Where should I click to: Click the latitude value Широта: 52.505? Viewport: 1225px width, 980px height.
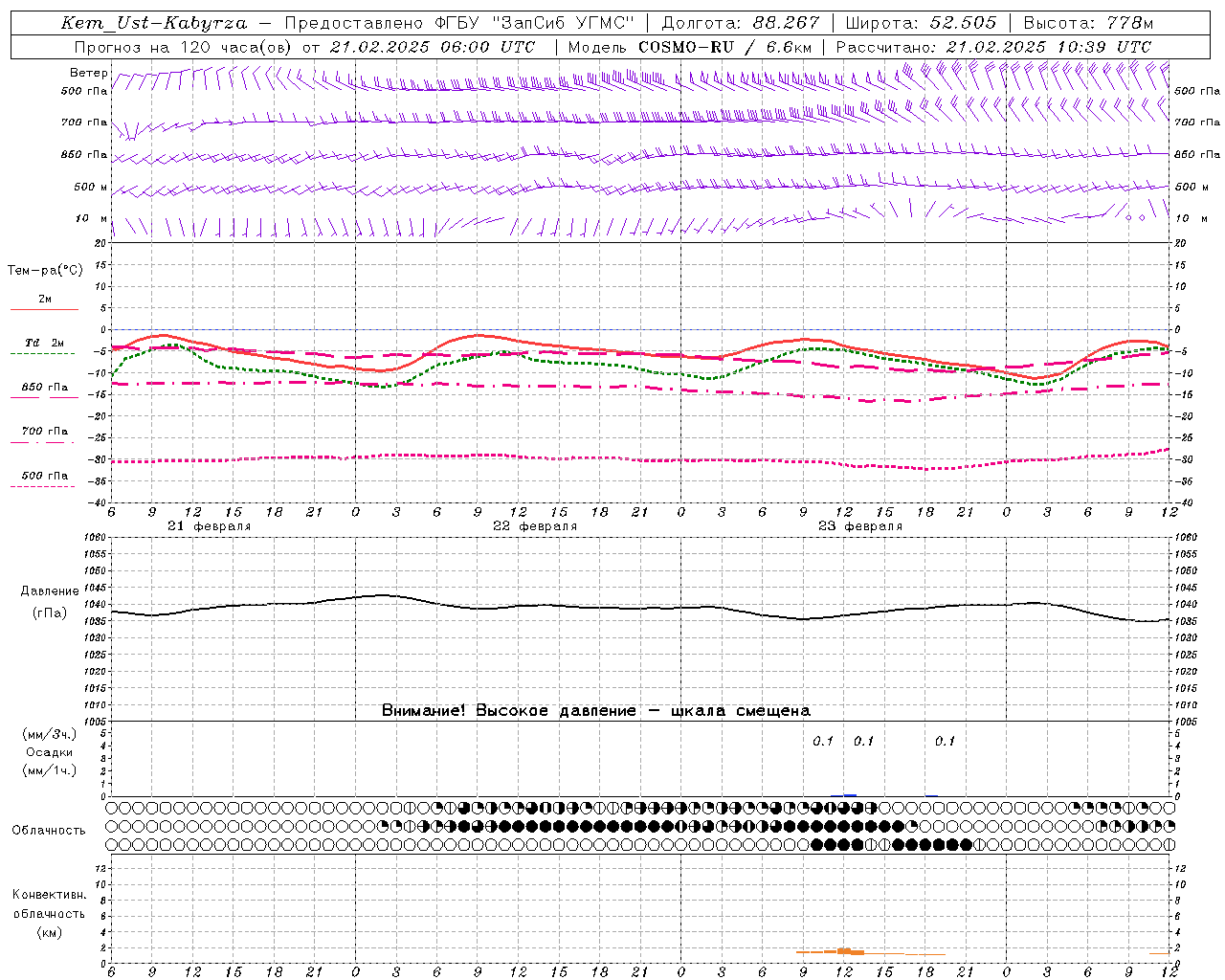point(921,23)
